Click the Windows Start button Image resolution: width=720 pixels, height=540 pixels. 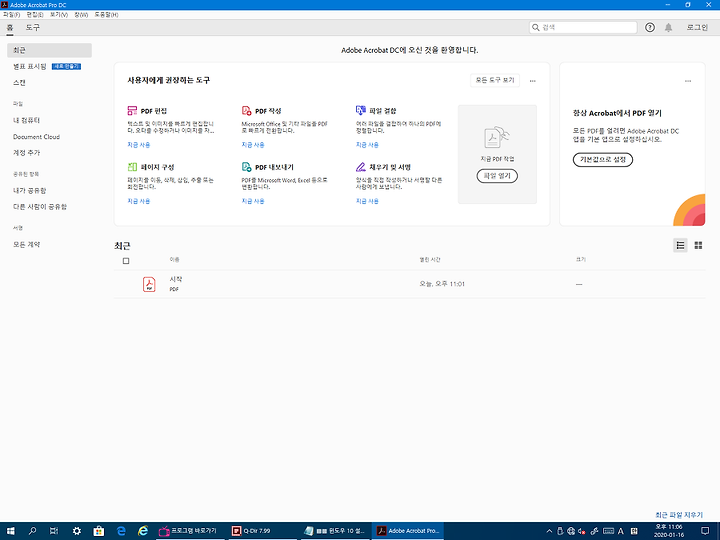[10, 531]
